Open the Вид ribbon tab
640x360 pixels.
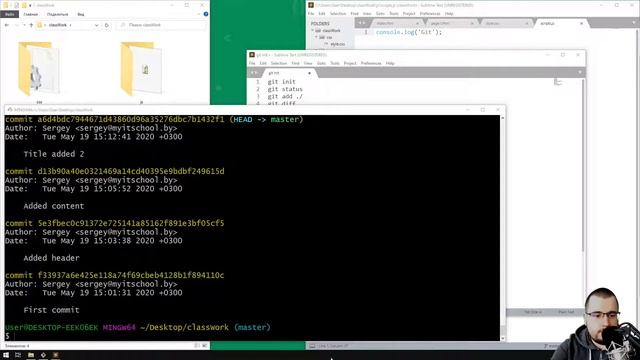point(81,14)
